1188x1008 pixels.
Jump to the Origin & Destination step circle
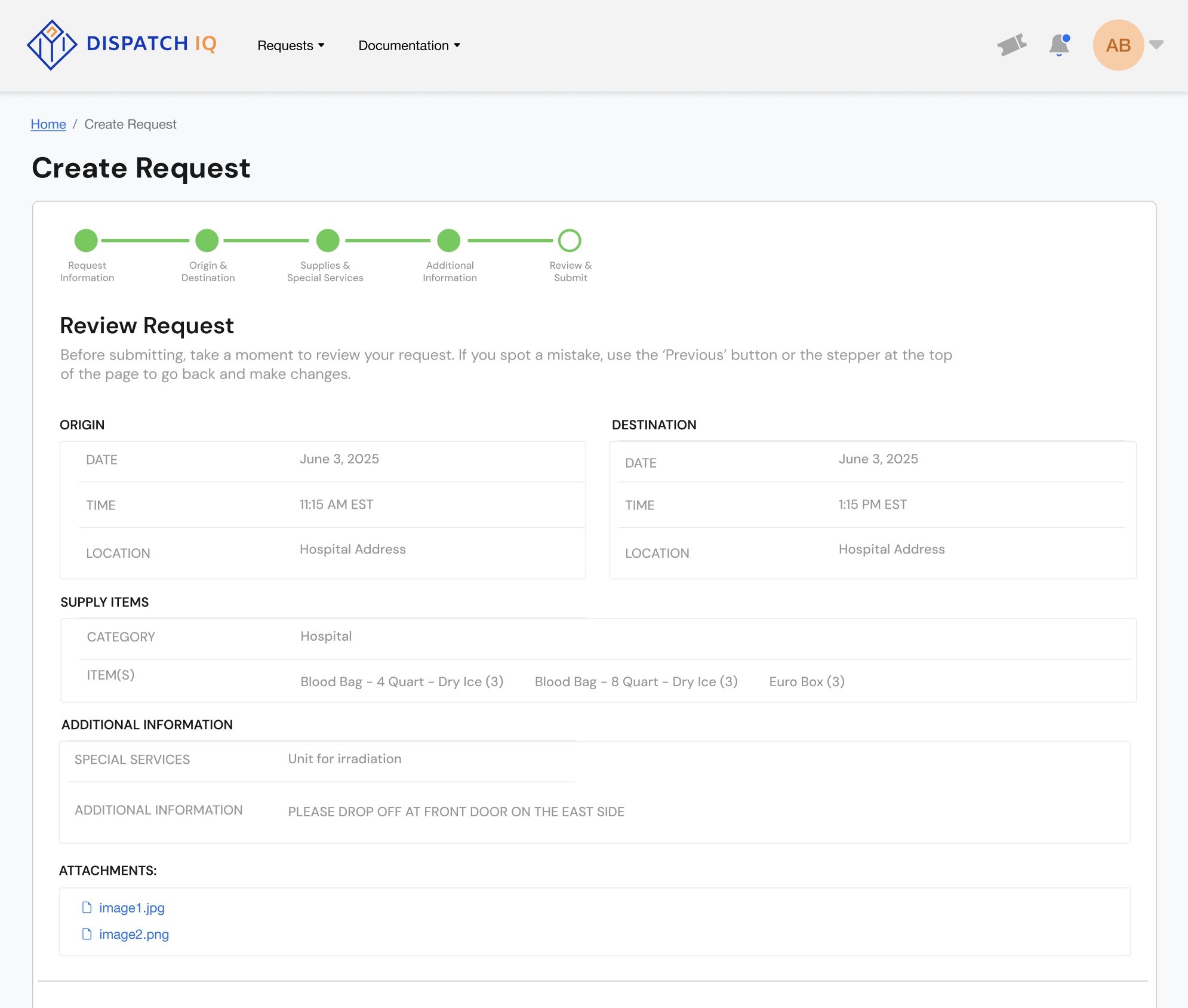click(x=207, y=241)
